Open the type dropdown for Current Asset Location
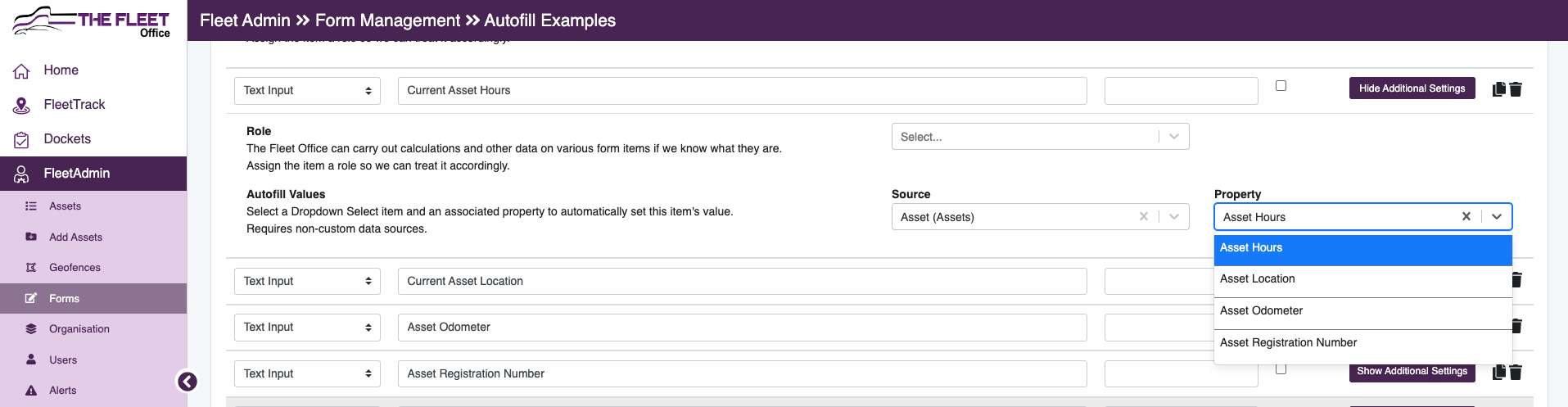Image resolution: width=1568 pixels, height=407 pixels. (307, 281)
